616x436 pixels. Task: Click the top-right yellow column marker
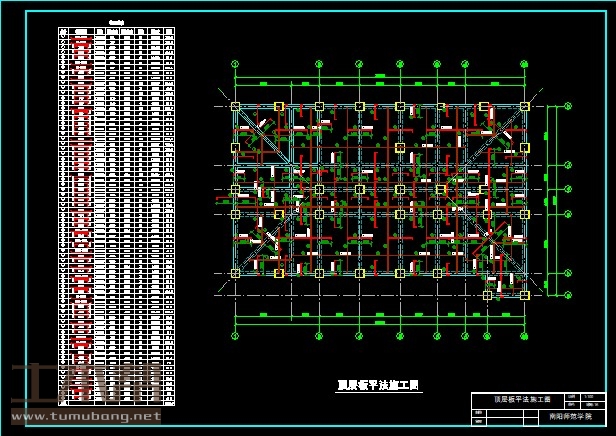[524, 107]
